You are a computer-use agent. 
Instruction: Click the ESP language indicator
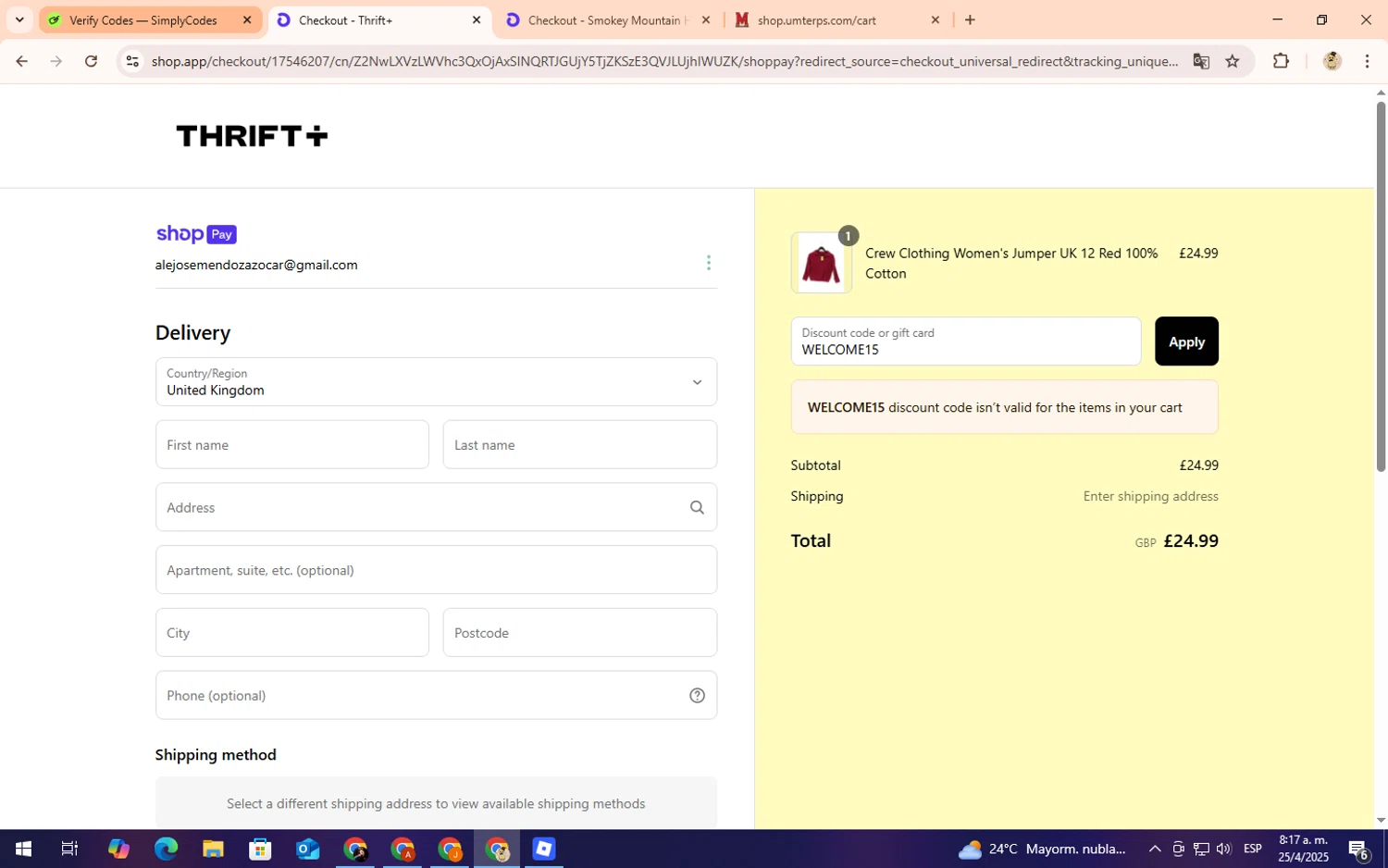1253,849
